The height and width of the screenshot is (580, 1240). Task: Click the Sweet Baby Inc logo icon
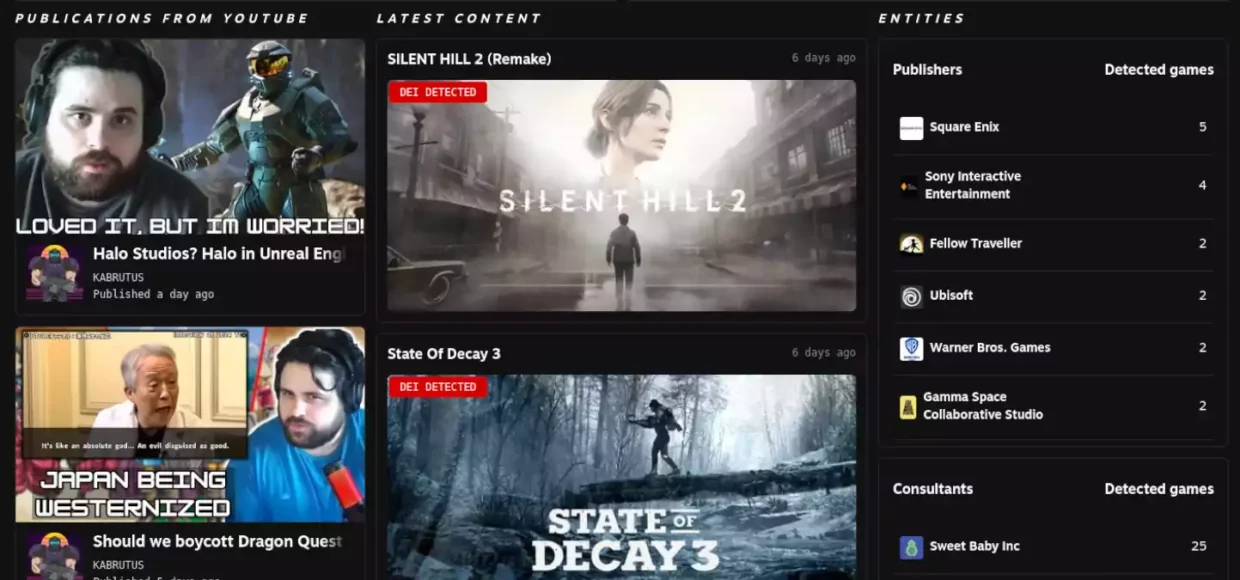(911, 547)
